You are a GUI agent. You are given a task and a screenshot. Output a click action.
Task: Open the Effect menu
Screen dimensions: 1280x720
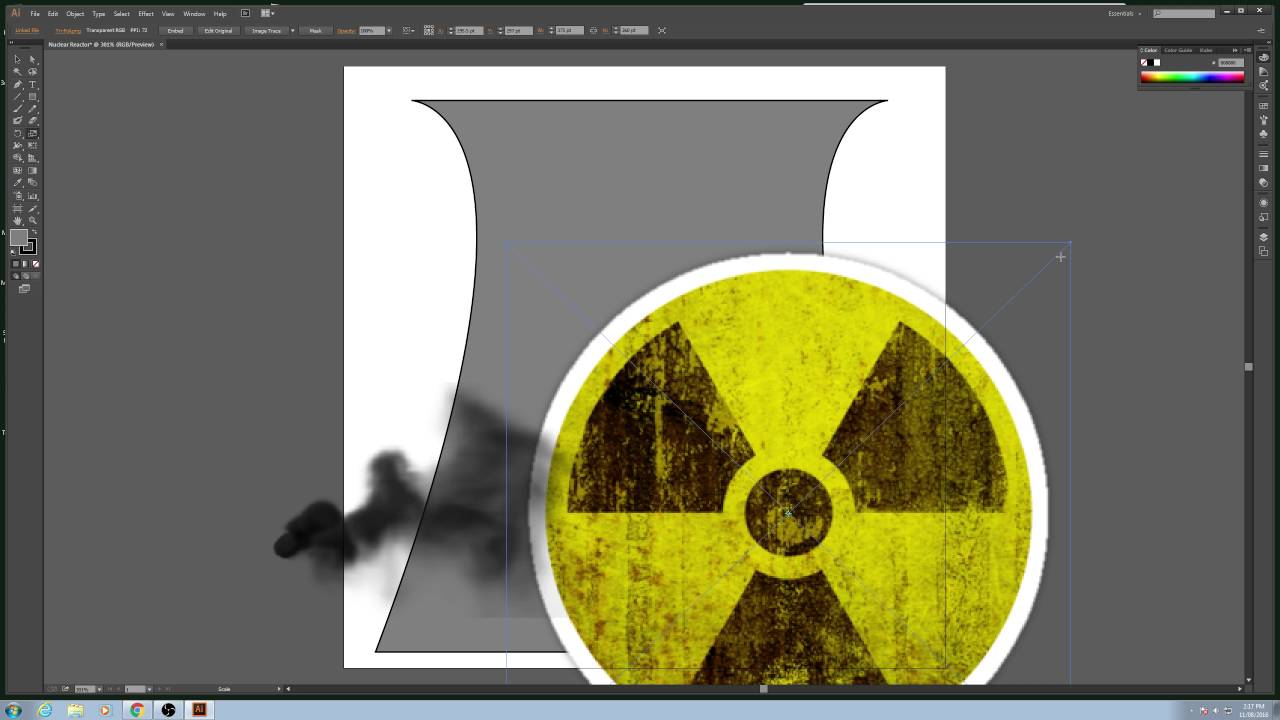[146, 14]
